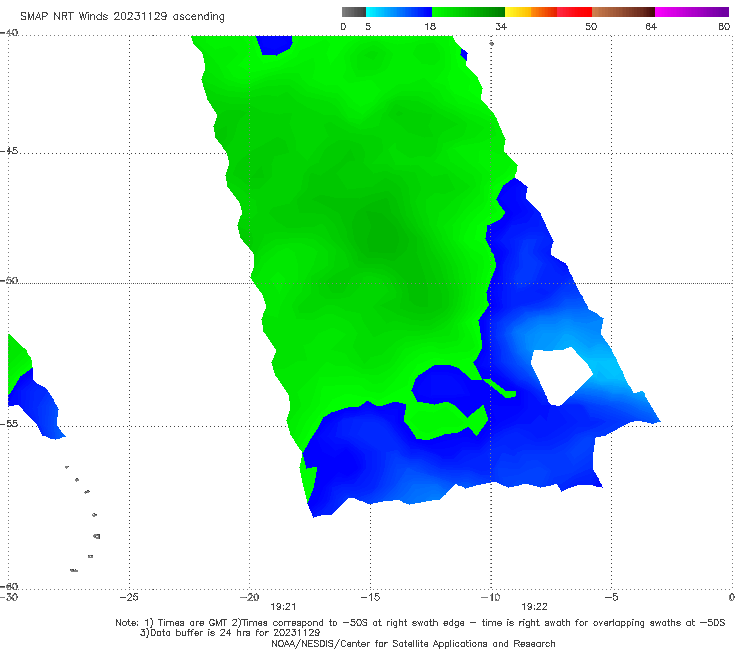Click the title 'SMAP NRT Winds 20231129 ascending'
740x650 pixels.
point(122,16)
